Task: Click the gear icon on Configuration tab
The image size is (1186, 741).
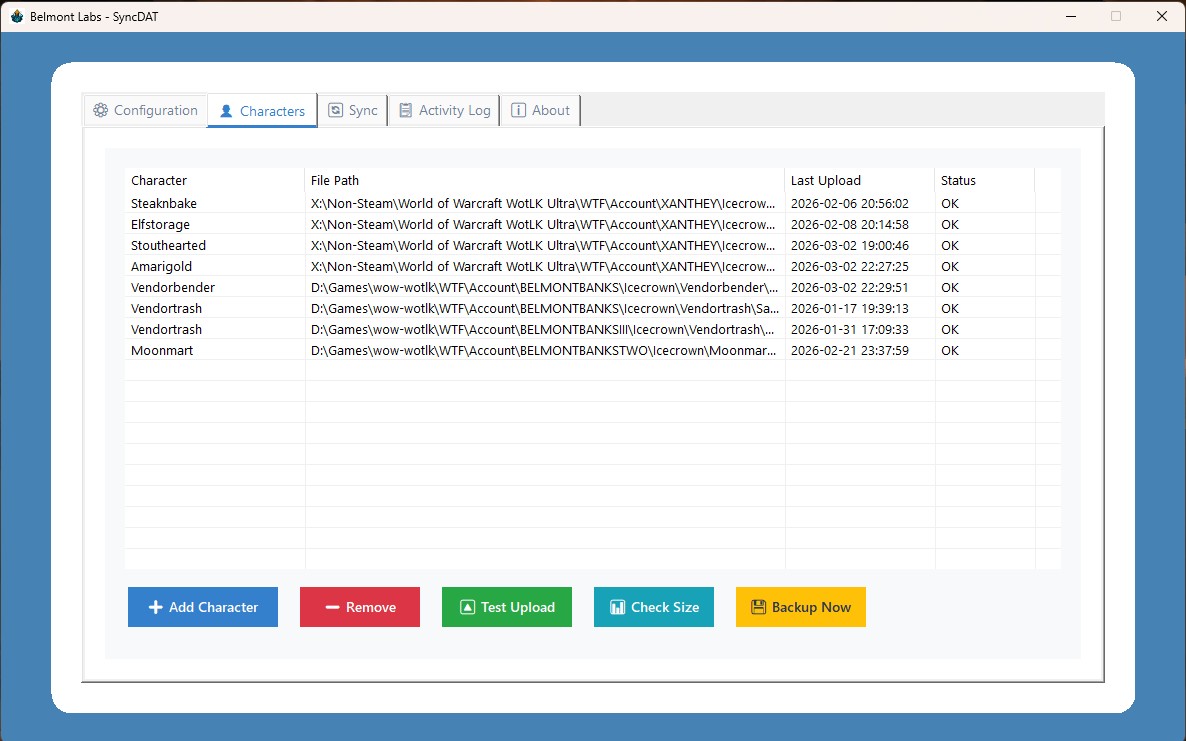Action: point(100,111)
